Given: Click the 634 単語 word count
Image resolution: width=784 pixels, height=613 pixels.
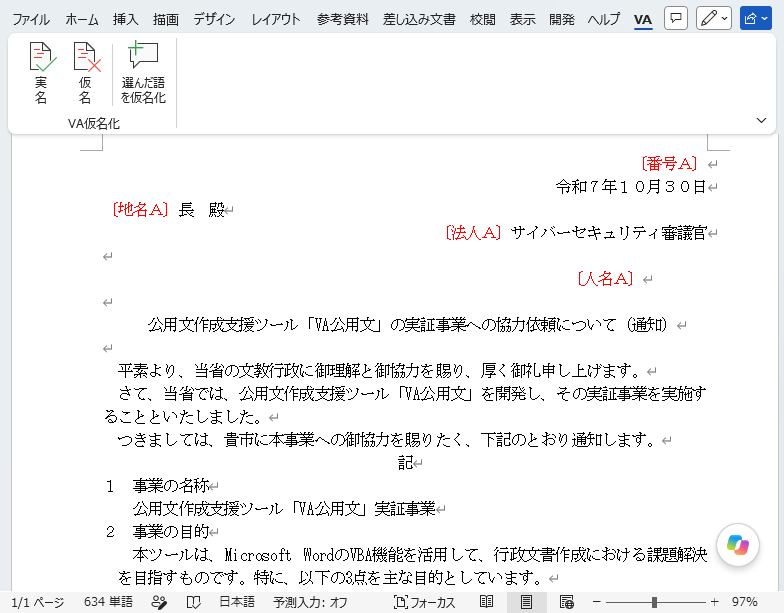Looking at the screenshot, I should click(108, 602).
